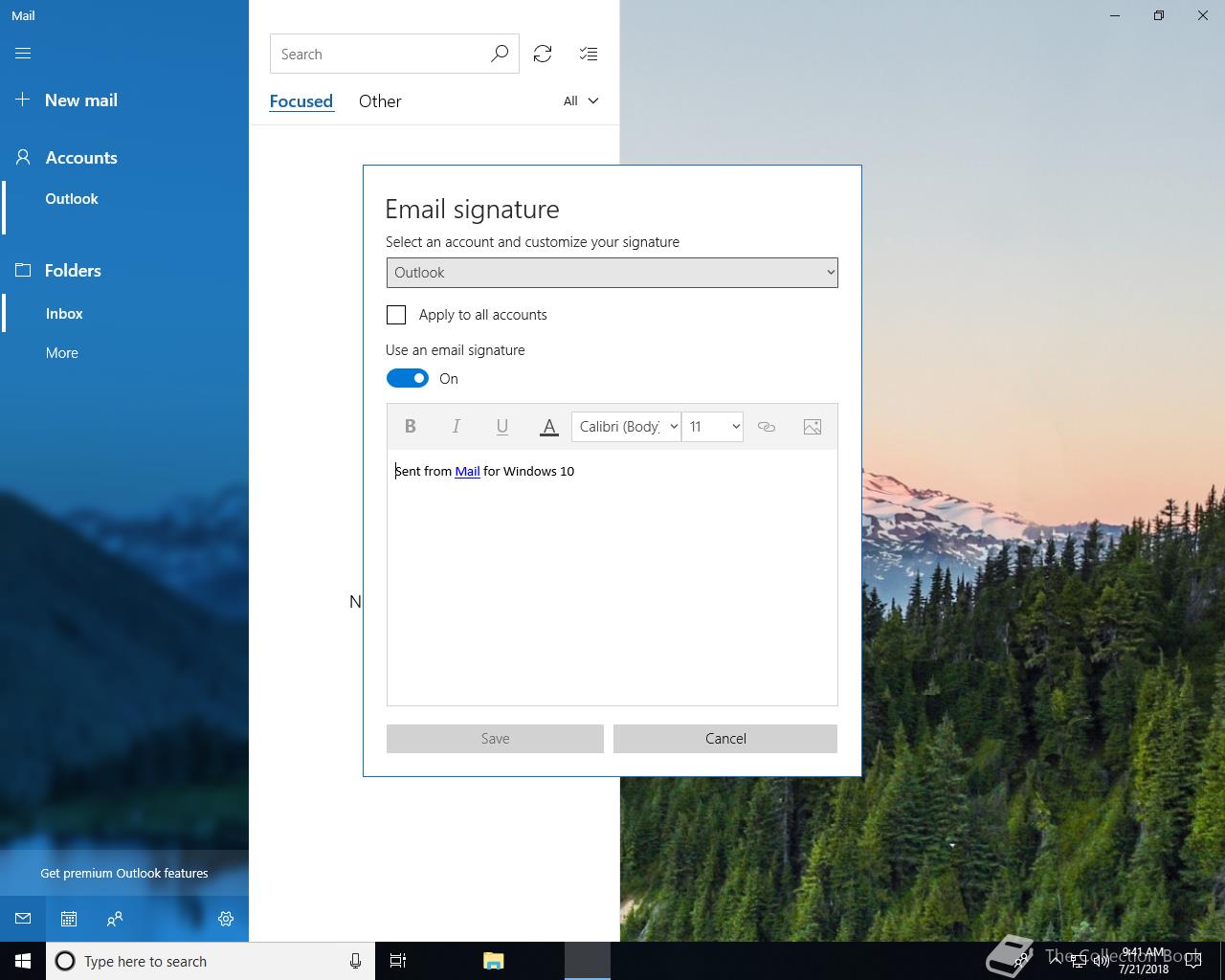Activate Cortana microphone icon
This screenshot has width=1225, height=980.
355,961
